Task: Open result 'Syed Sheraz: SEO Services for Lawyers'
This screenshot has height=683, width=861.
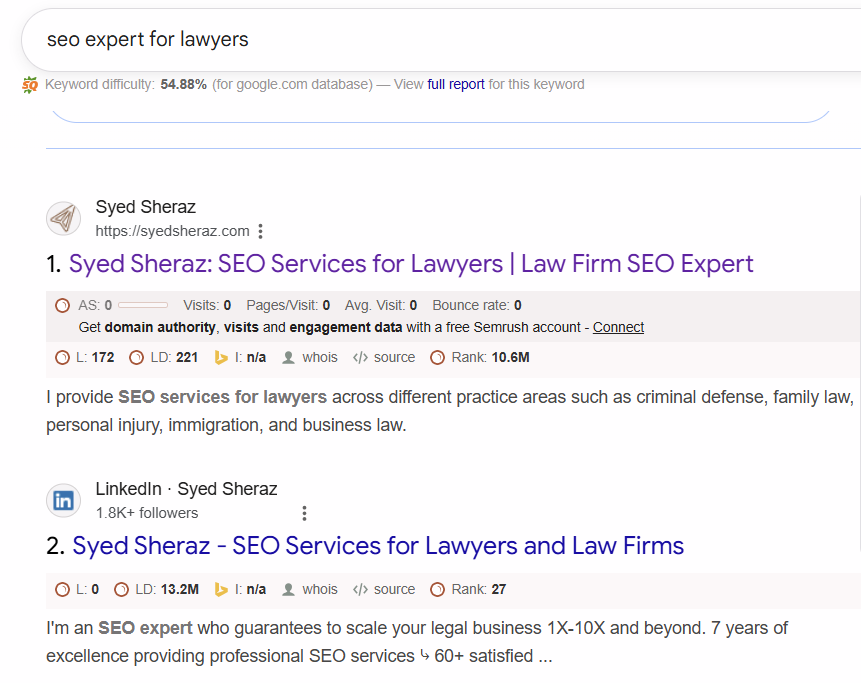Action: 411,264
